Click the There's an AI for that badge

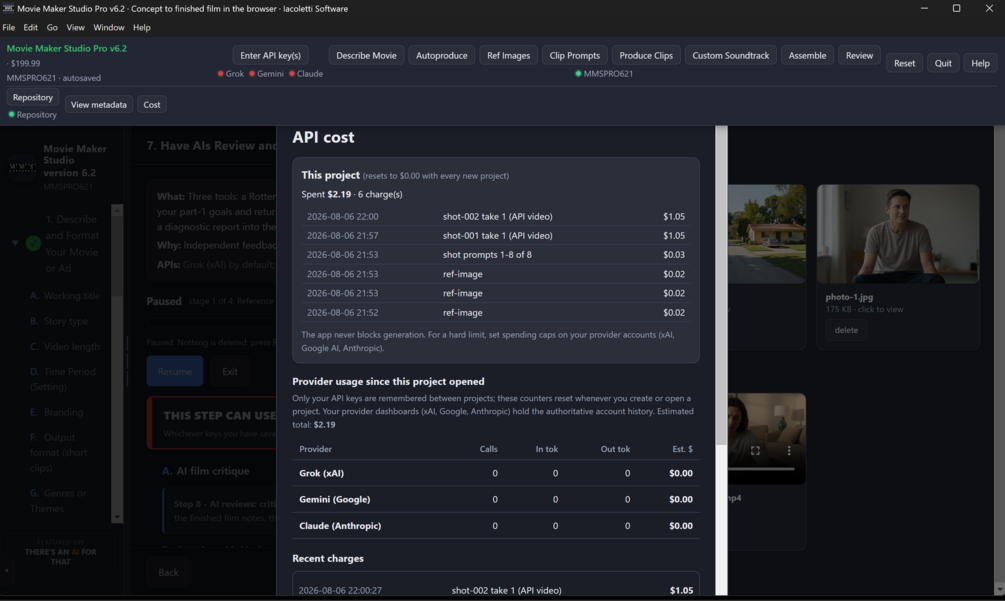coord(61,552)
